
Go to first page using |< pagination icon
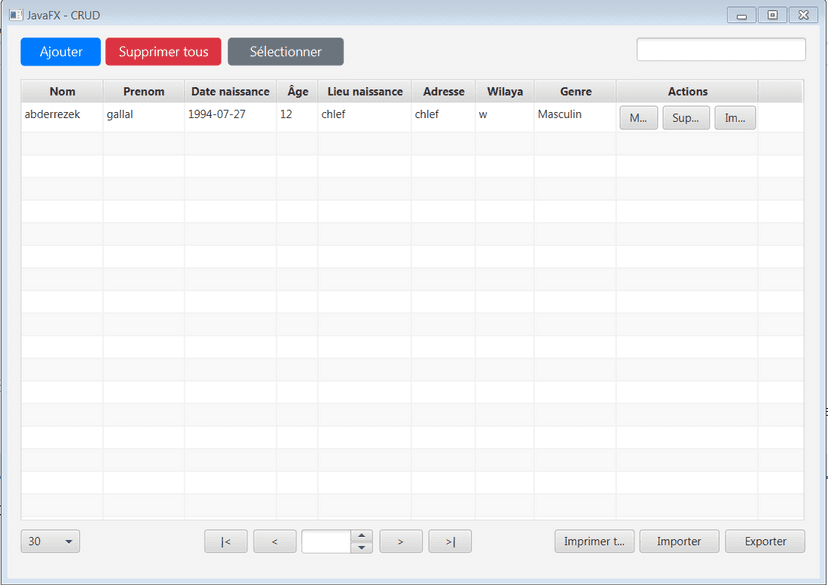226,541
